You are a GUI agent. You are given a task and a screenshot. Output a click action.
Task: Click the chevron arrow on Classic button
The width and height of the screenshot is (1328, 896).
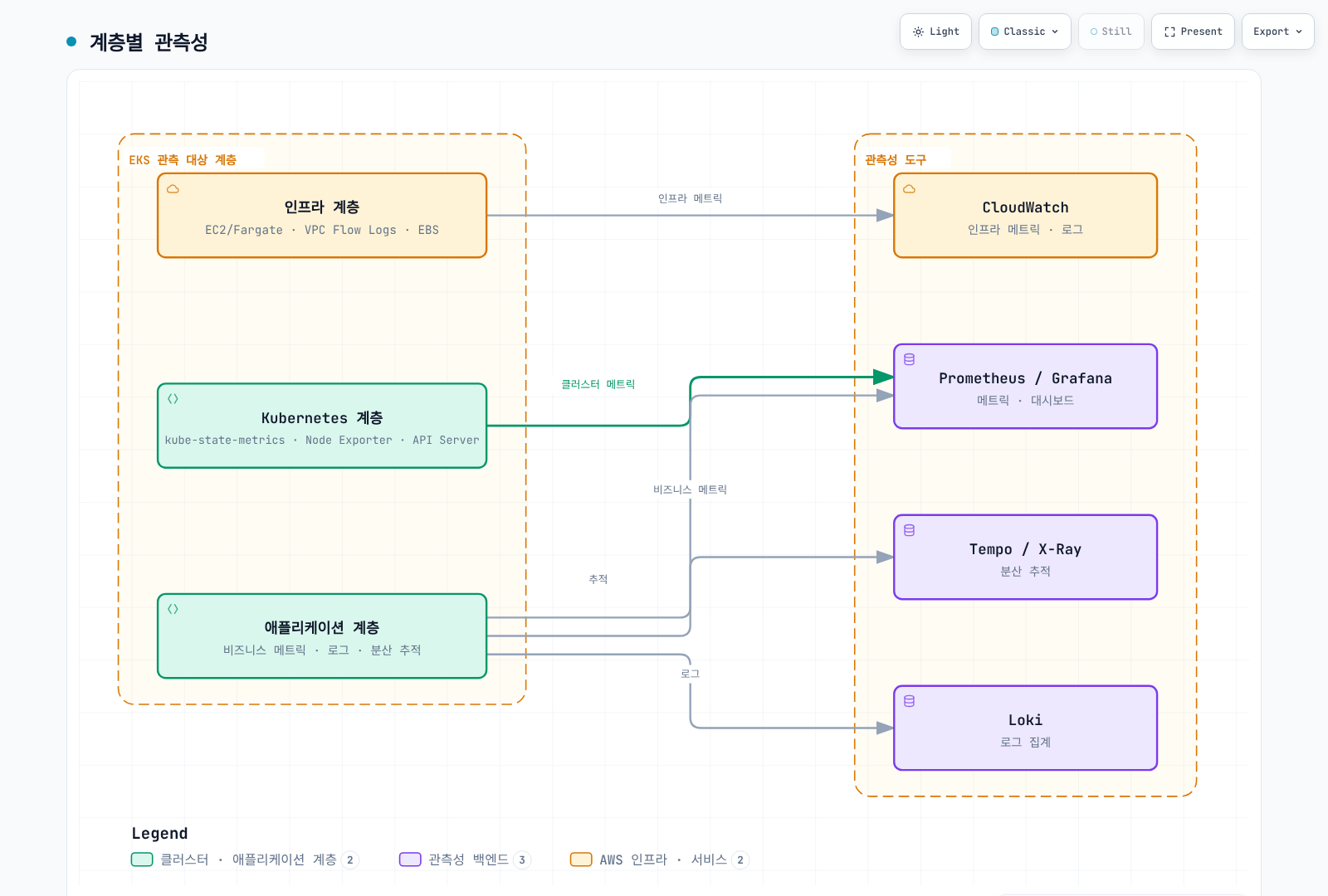(1055, 32)
